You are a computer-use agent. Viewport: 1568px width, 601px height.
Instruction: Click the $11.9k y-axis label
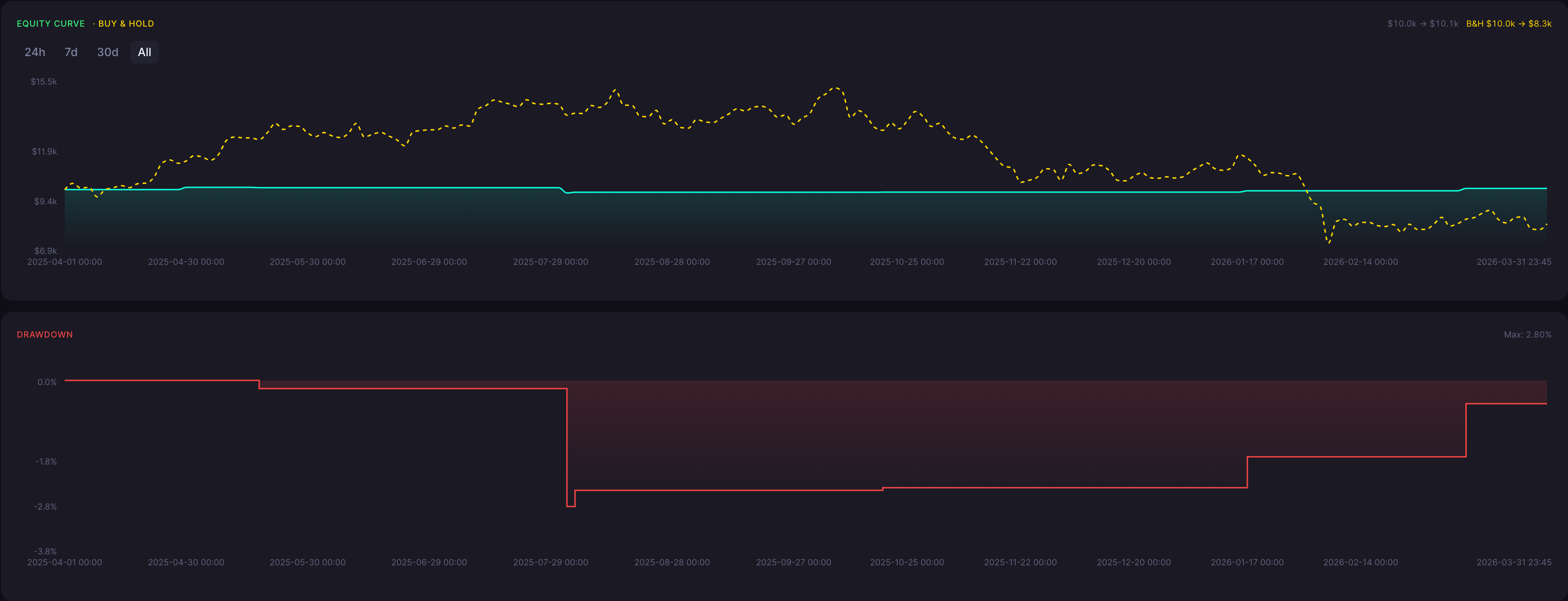[44, 152]
